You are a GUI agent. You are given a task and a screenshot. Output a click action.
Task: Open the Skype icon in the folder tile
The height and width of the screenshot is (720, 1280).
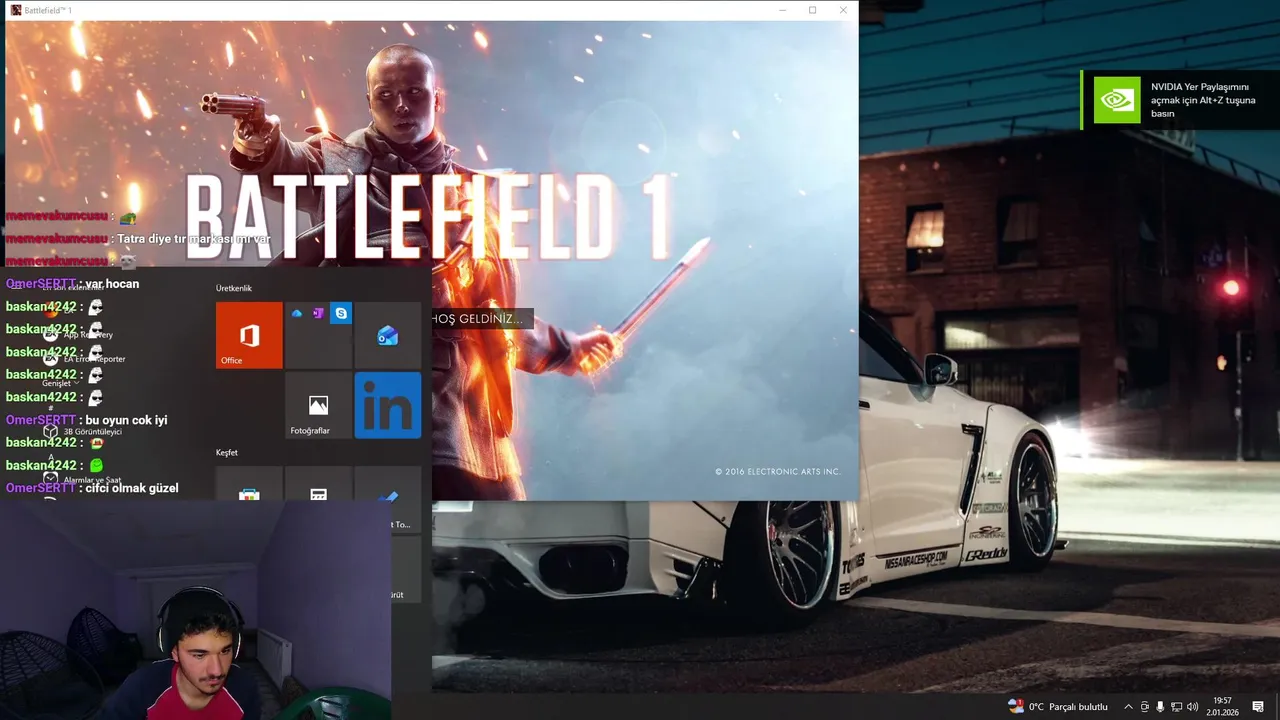(342, 313)
